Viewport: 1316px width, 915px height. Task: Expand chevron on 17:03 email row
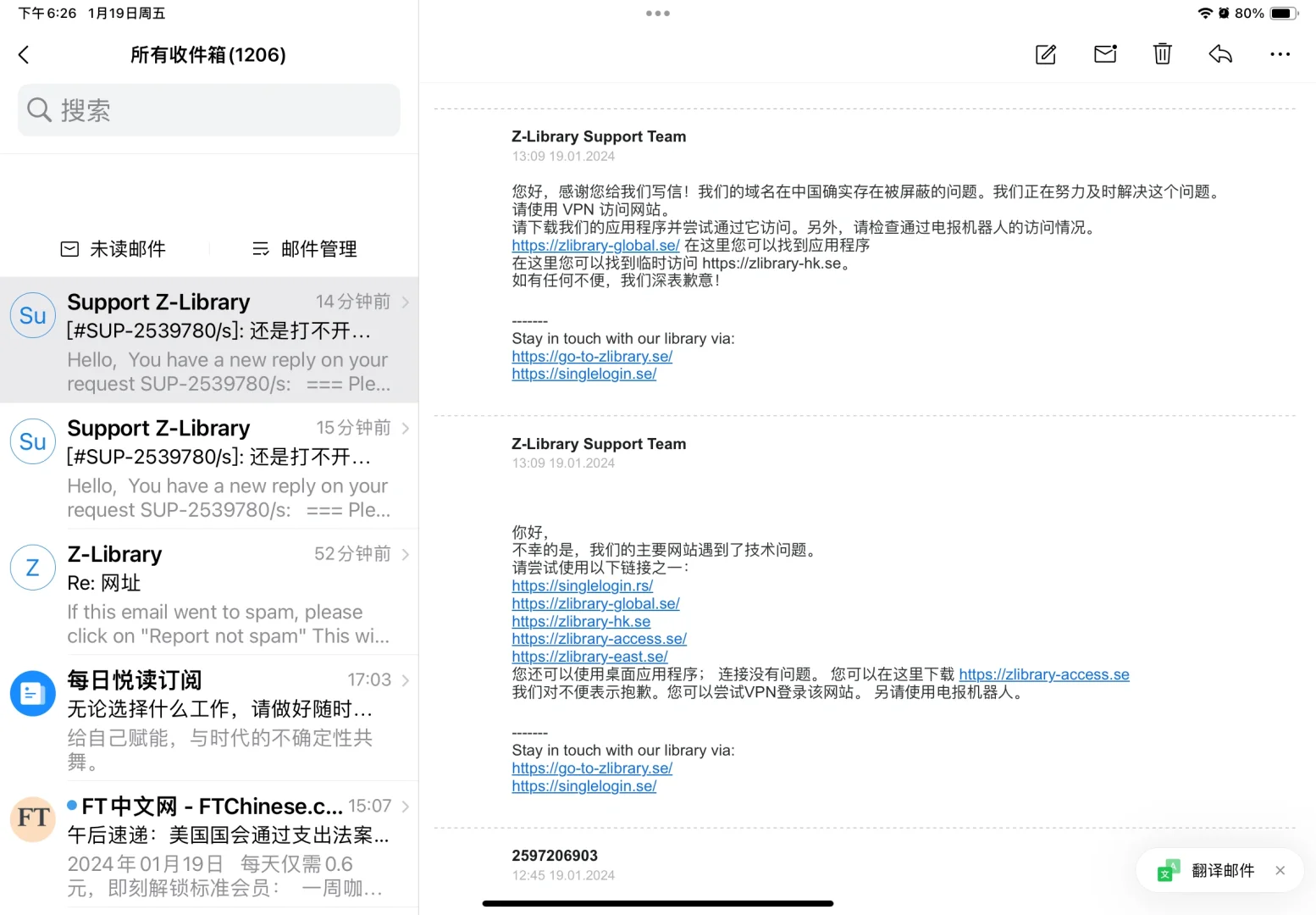click(406, 680)
